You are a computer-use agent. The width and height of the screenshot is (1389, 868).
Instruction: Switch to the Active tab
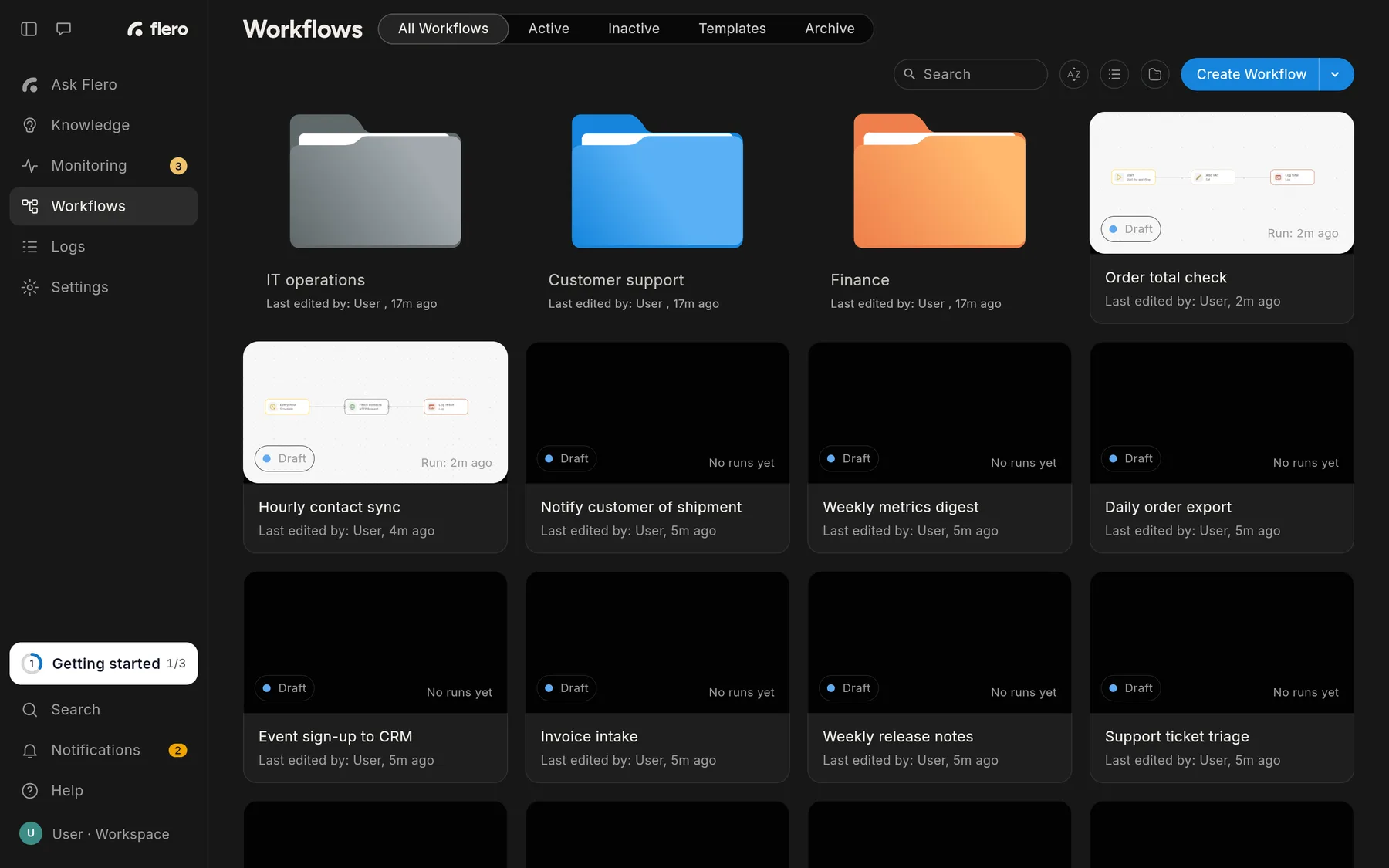pyautogui.click(x=549, y=29)
